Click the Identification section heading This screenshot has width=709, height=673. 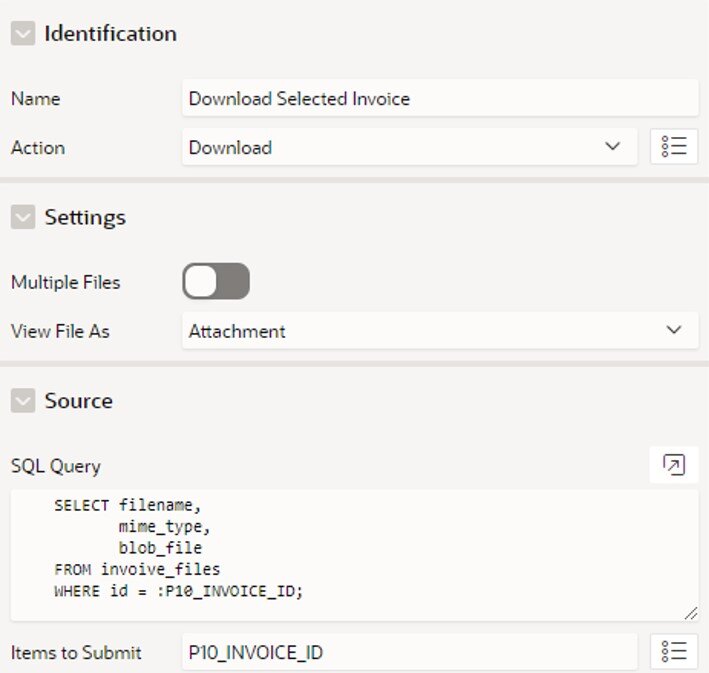click(x=111, y=33)
